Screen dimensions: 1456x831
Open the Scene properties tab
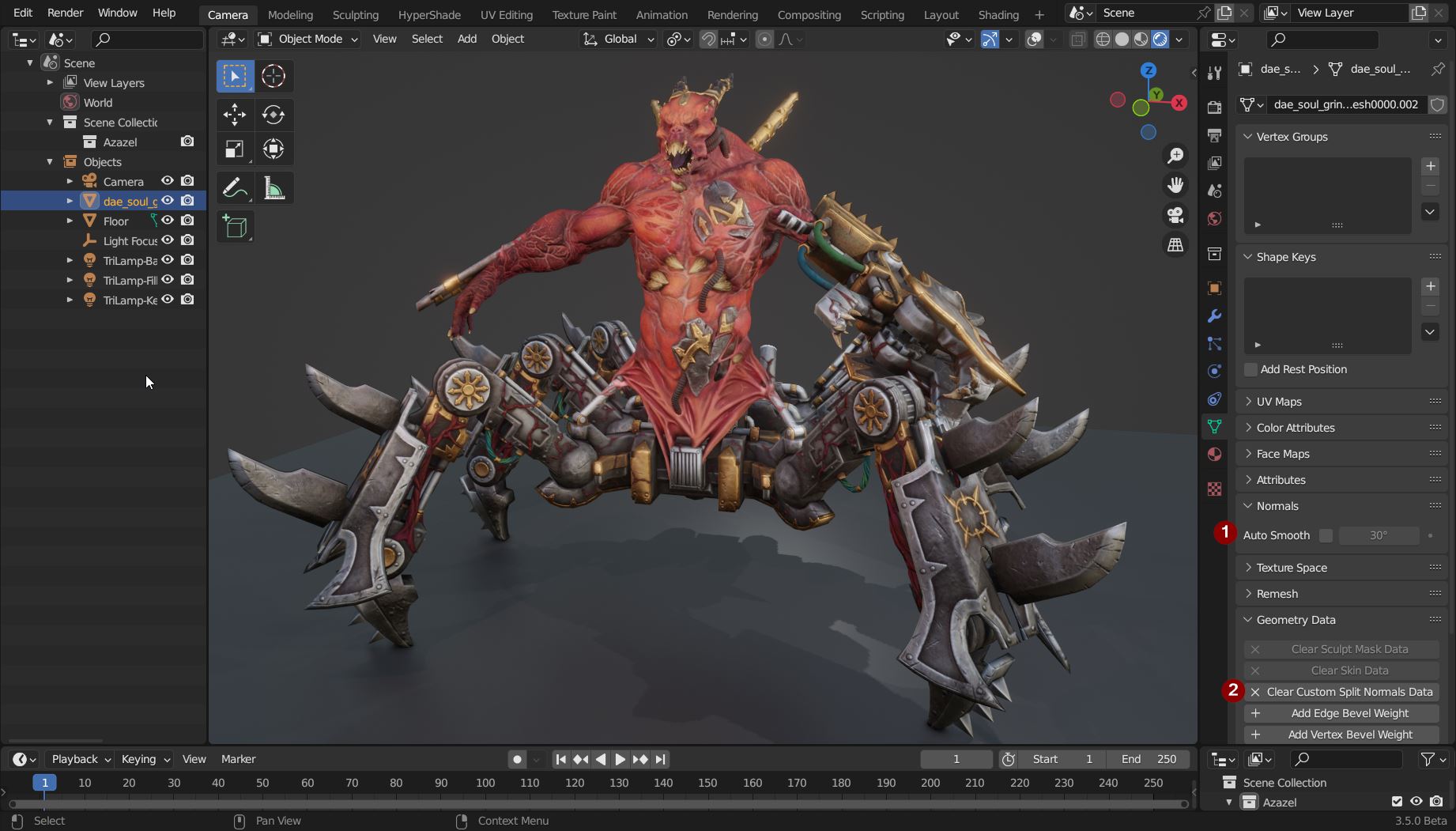[1215, 191]
